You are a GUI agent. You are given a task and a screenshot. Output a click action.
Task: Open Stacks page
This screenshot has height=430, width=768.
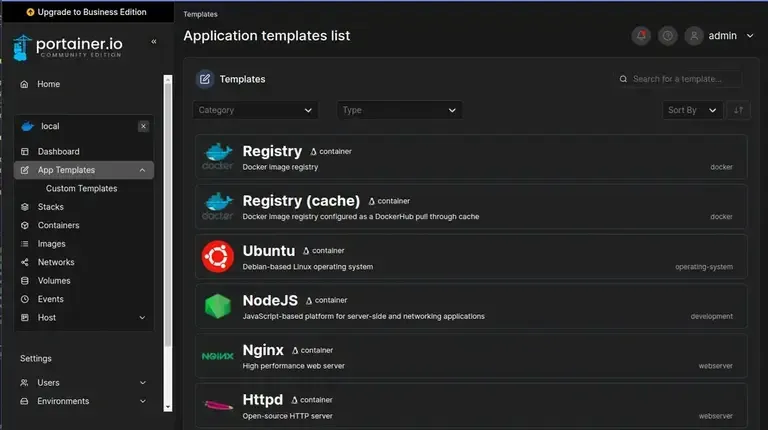50,207
